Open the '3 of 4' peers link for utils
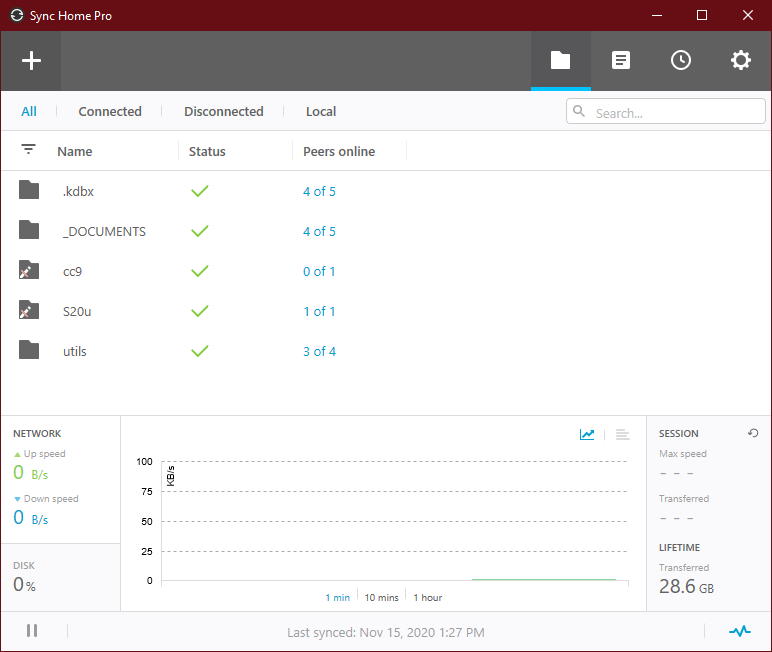The image size is (772, 652). click(x=320, y=351)
